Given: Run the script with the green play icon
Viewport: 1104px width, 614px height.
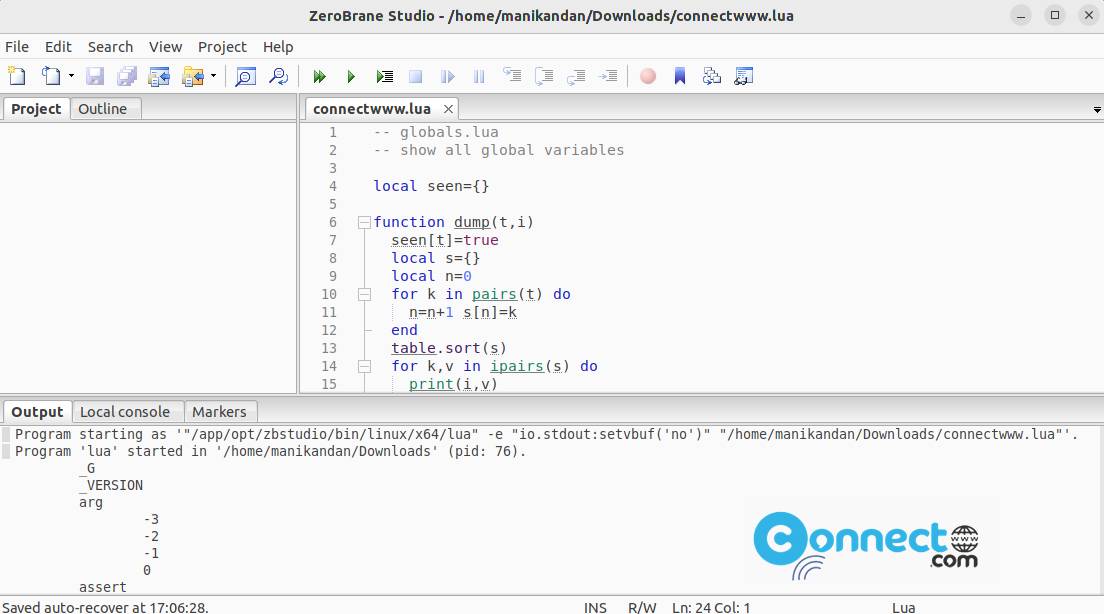Looking at the screenshot, I should (x=351, y=76).
